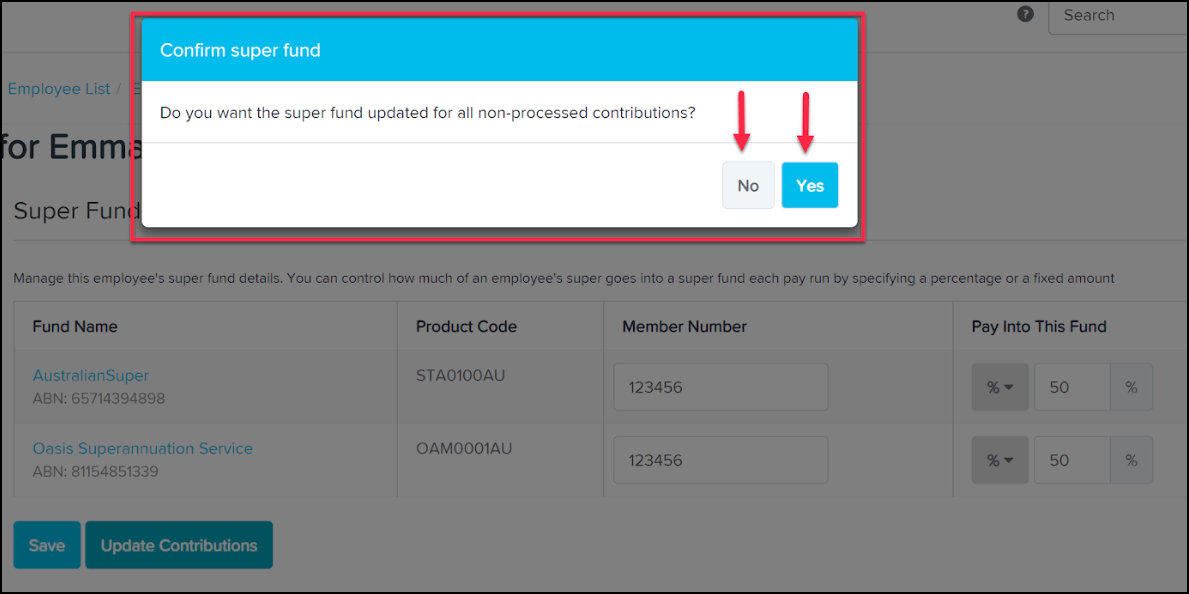Expand AustralianSuper percent type dropdown
This screenshot has height=594, width=1189.
click(1000, 387)
